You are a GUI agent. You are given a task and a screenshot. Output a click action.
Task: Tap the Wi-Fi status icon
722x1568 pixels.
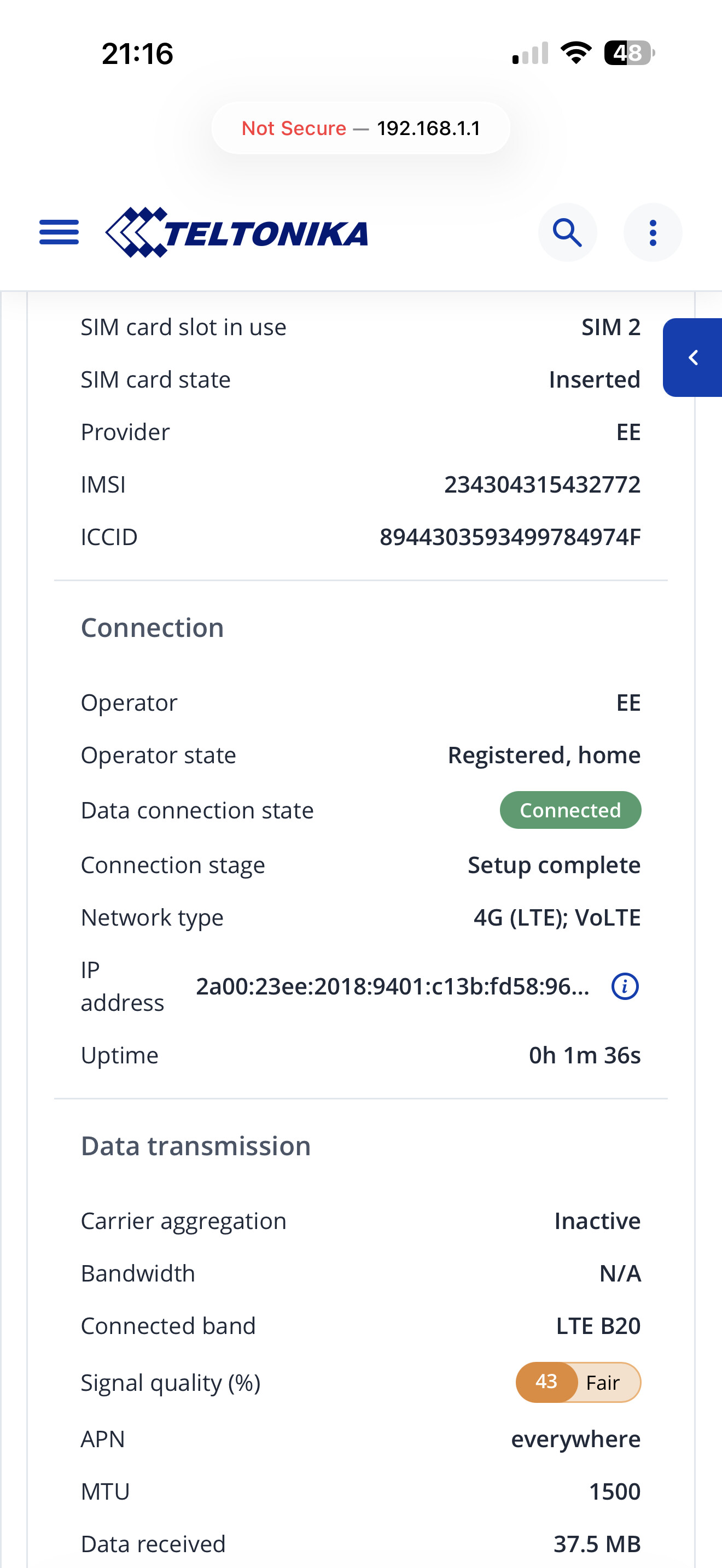pyautogui.click(x=576, y=53)
